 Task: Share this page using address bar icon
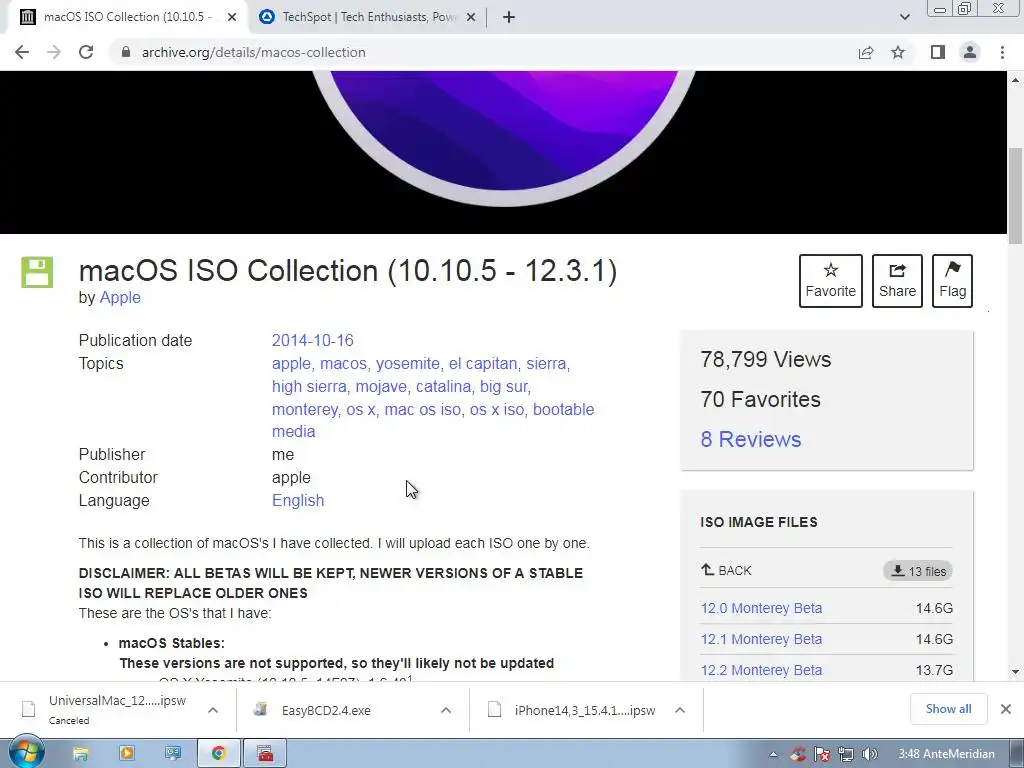[866, 52]
